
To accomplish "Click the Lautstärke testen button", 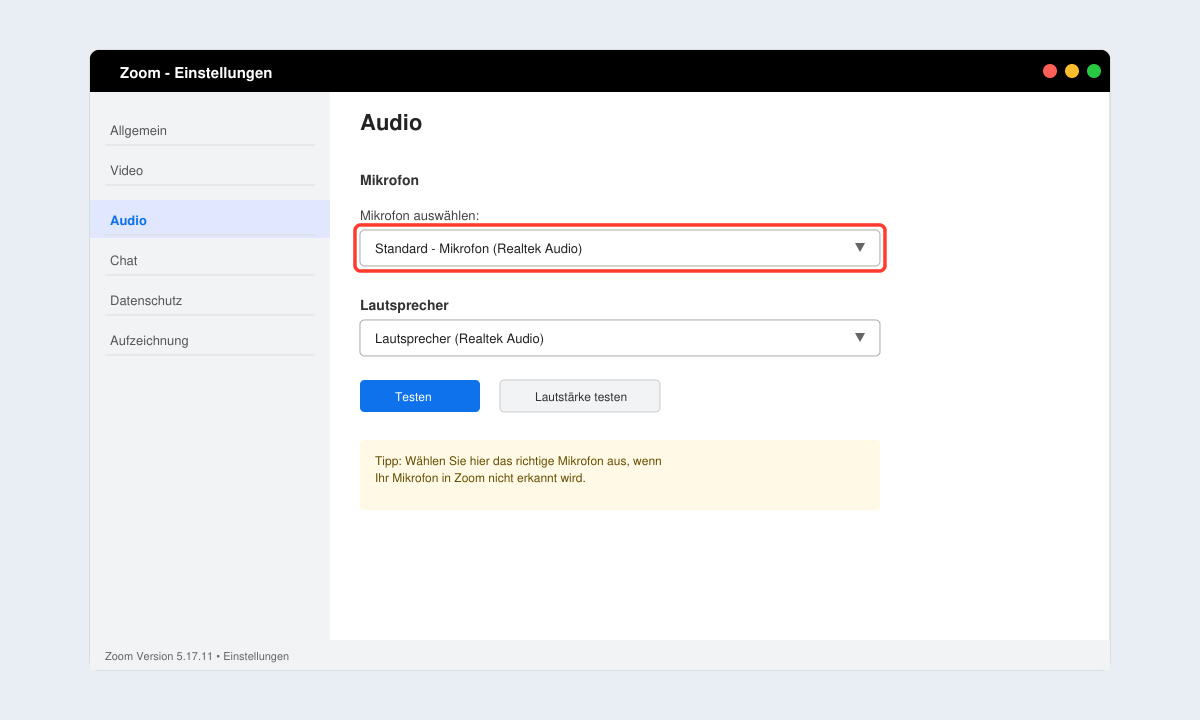I will pyautogui.click(x=580, y=396).
